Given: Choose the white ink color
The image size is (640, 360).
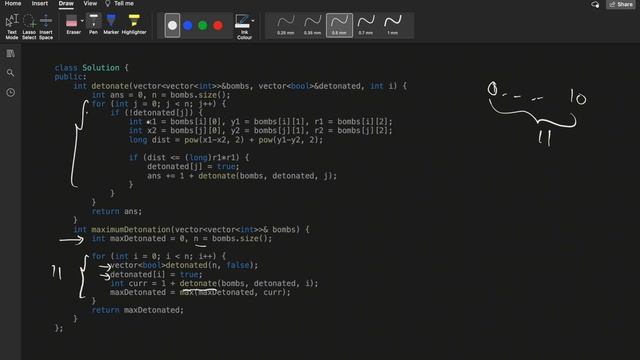Looking at the screenshot, I should pyautogui.click(x=172, y=25).
